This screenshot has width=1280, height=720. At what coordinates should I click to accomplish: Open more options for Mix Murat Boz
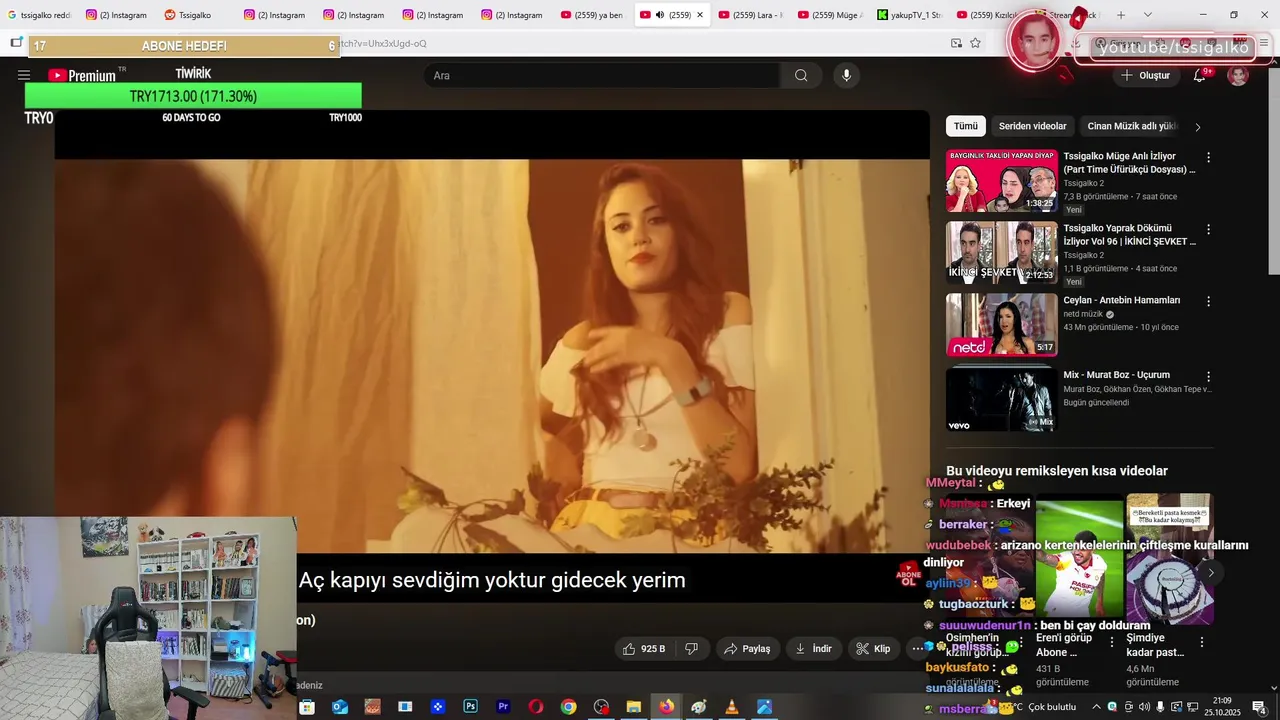(1208, 376)
